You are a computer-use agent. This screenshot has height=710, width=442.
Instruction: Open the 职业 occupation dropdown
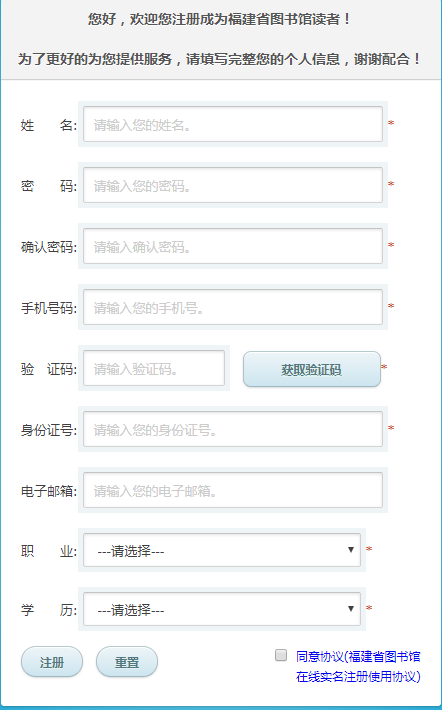tap(222, 550)
